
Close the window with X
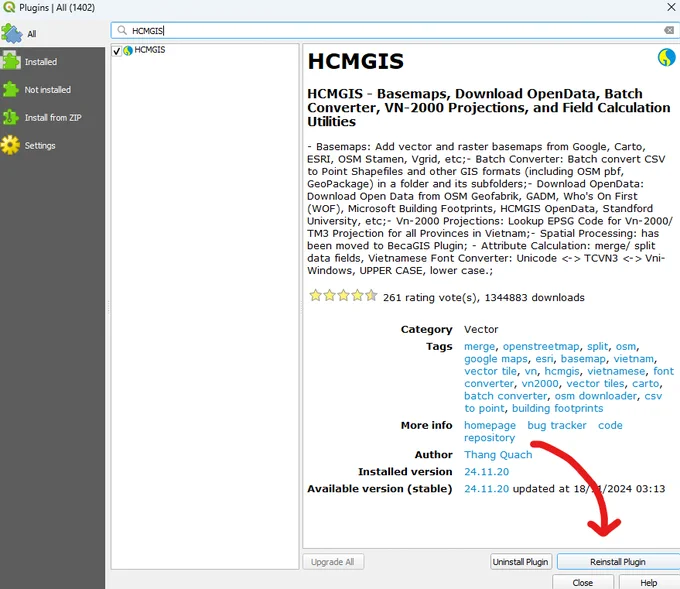(x=670, y=7)
